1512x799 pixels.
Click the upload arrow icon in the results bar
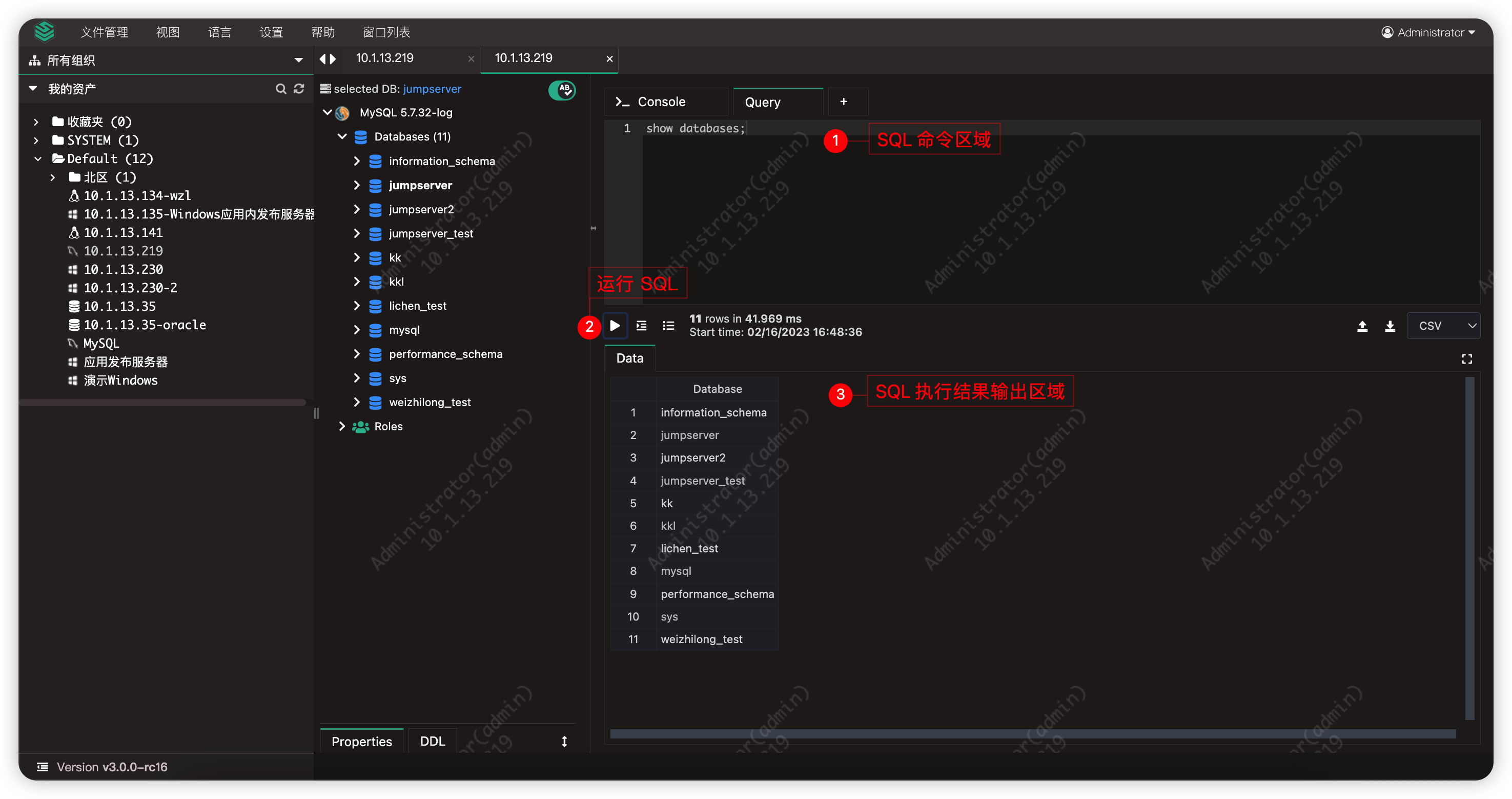[x=1362, y=326]
